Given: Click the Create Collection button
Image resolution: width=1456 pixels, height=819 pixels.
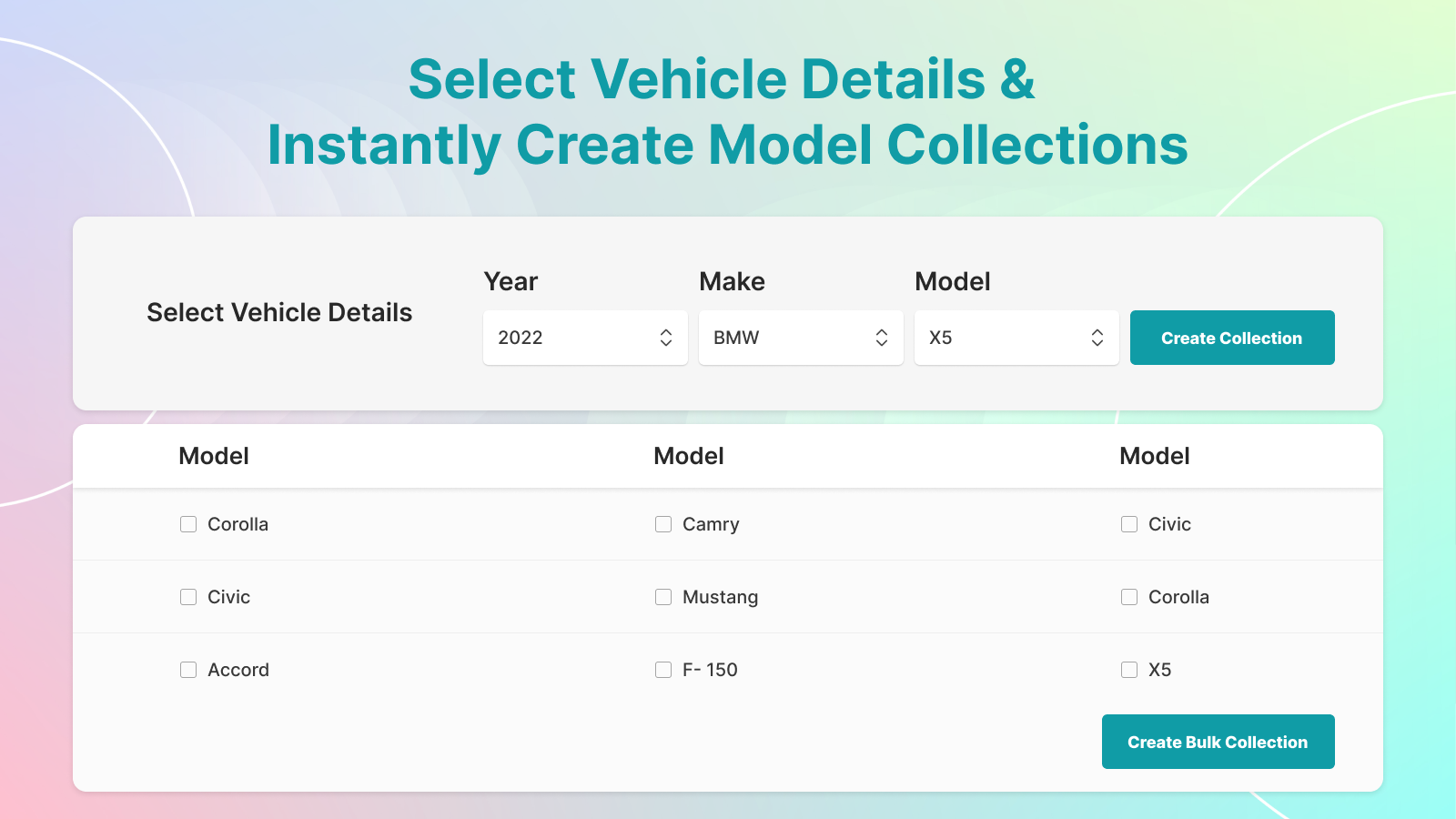Looking at the screenshot, I should 1232,338.
